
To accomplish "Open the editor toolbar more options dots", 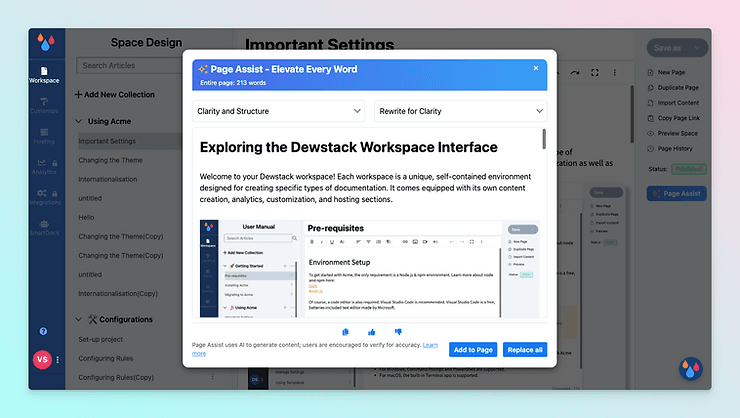I will pos(614,73).
